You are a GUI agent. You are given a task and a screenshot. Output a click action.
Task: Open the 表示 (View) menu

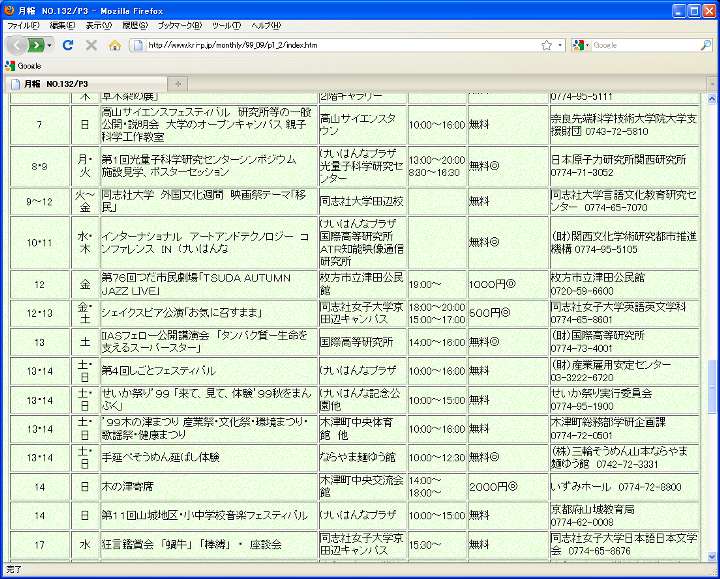pos(100,25)
